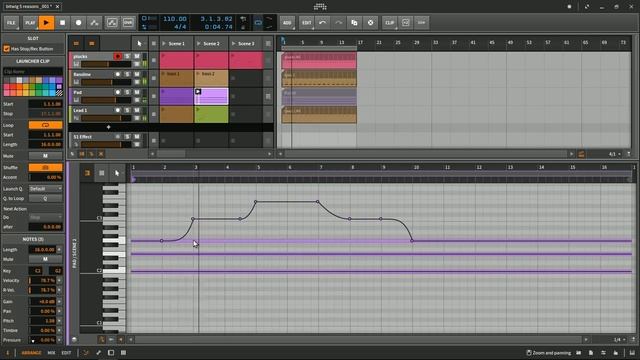Screen dimensions: 640x360
Task: Solo the Bassline track
Action: (127, 74)
